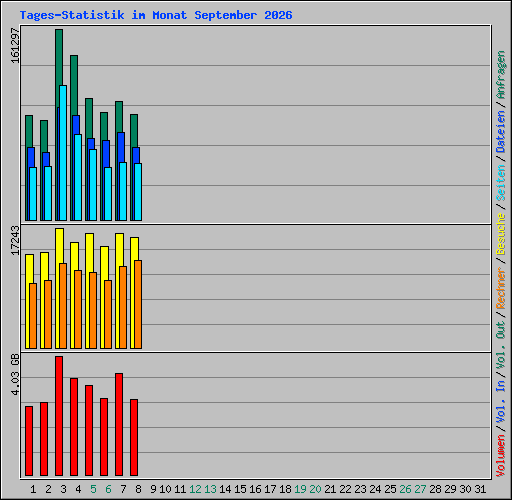Click green weekend day label 27
Image resolution: width=512 pixels, height=500 pixels.
[420, 489]
